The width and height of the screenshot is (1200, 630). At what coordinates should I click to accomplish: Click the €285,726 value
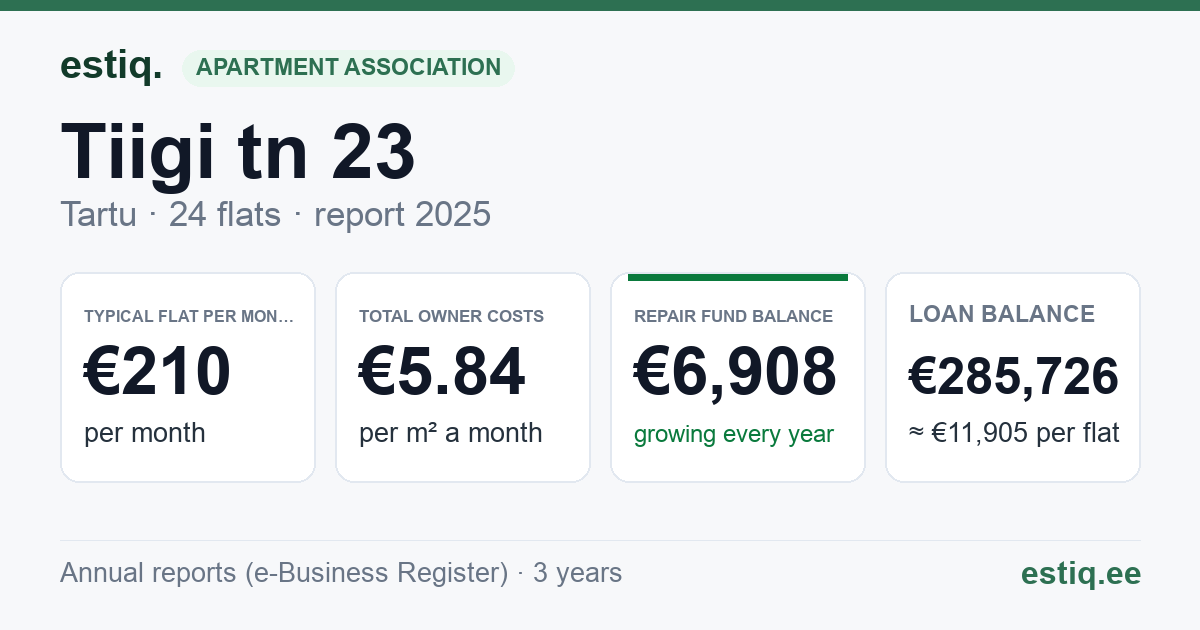click(1014, 376)
